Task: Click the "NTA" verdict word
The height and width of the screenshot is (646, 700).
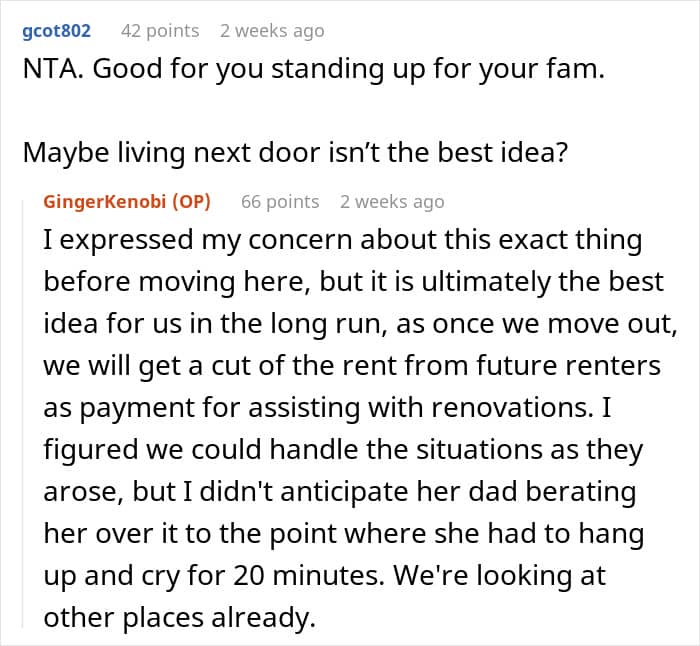Action: (x=49, y=69)
